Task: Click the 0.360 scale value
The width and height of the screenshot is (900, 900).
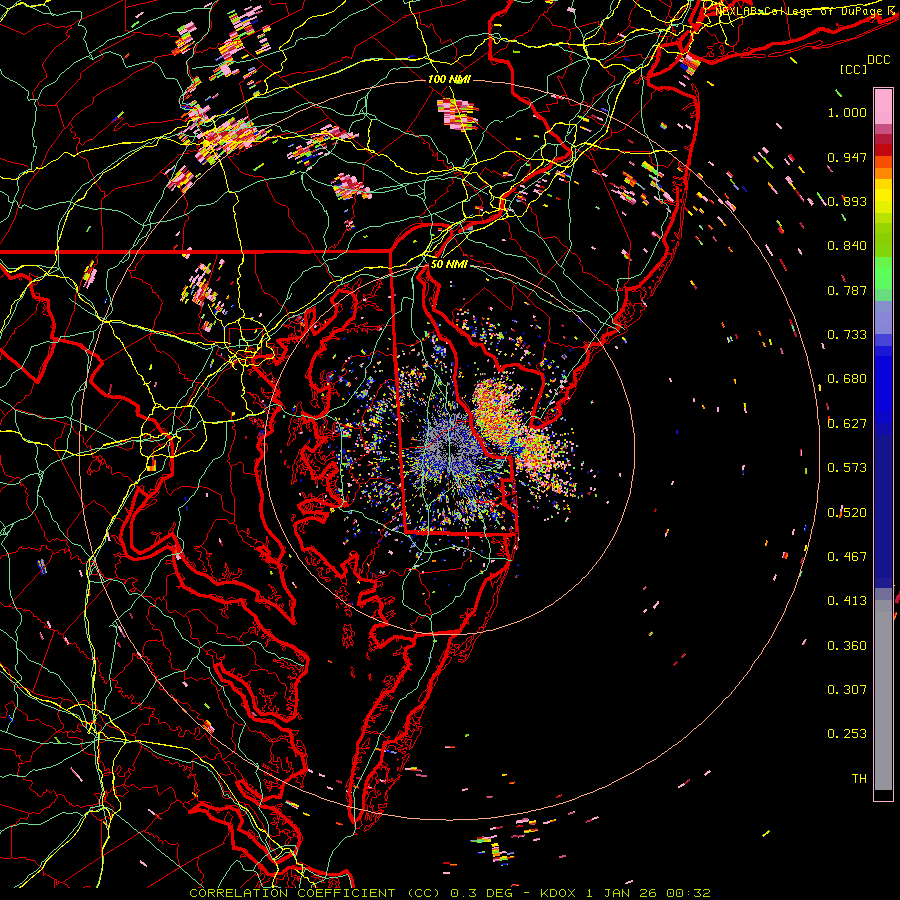Action: point(847,646)
